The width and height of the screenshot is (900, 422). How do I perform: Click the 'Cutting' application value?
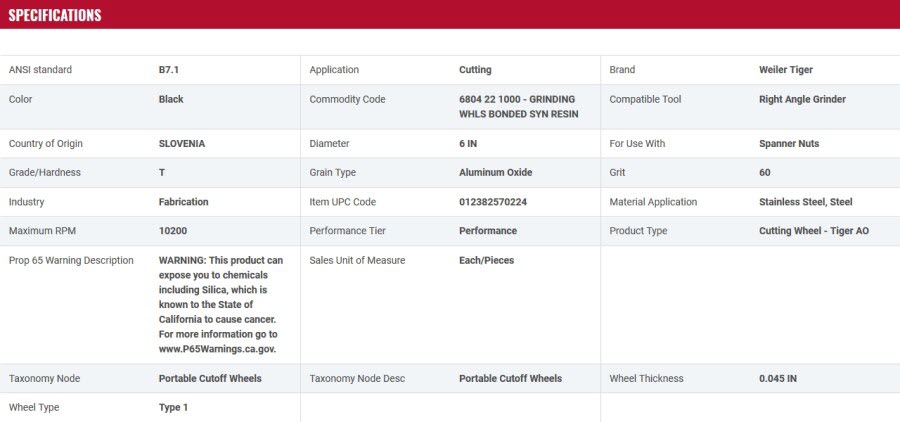pyautogui.click(x=475, y=70)
